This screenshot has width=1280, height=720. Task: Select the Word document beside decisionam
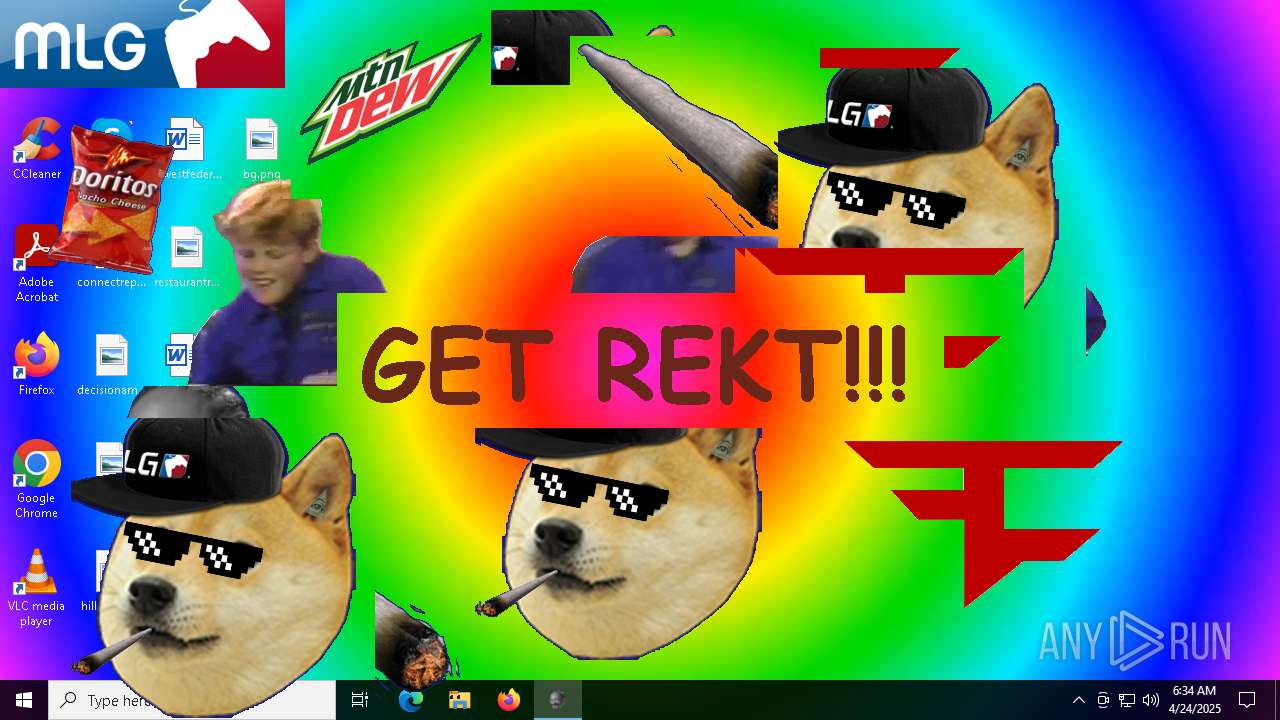(178, 353)
